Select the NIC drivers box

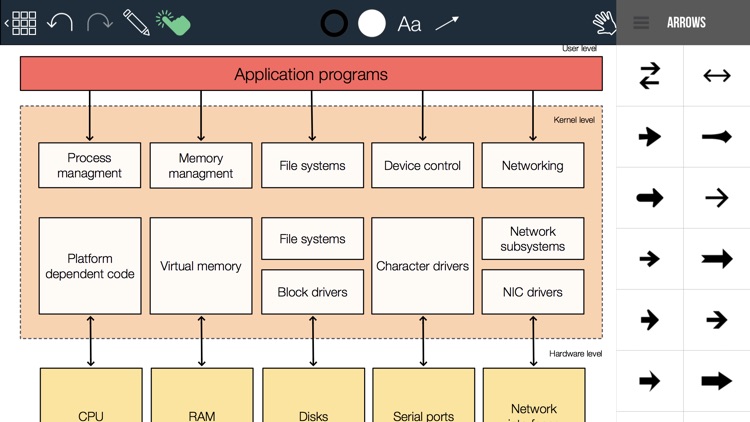(x=533, y=292)
